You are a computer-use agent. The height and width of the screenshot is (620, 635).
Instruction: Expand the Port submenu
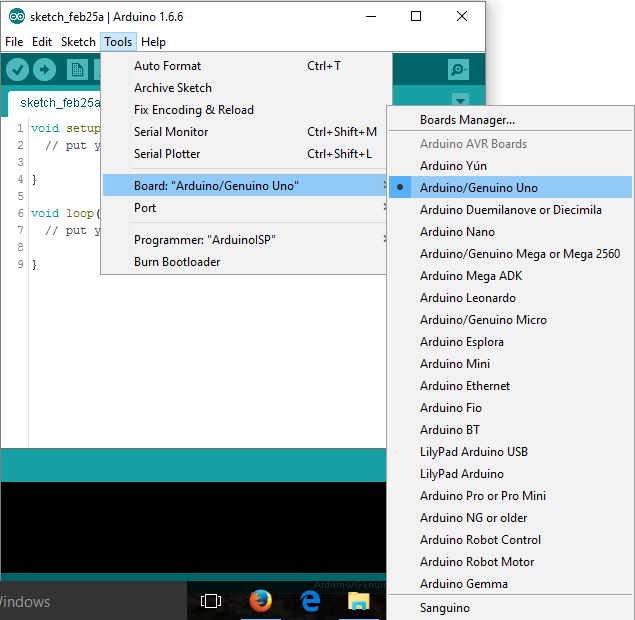pos(244,208)
